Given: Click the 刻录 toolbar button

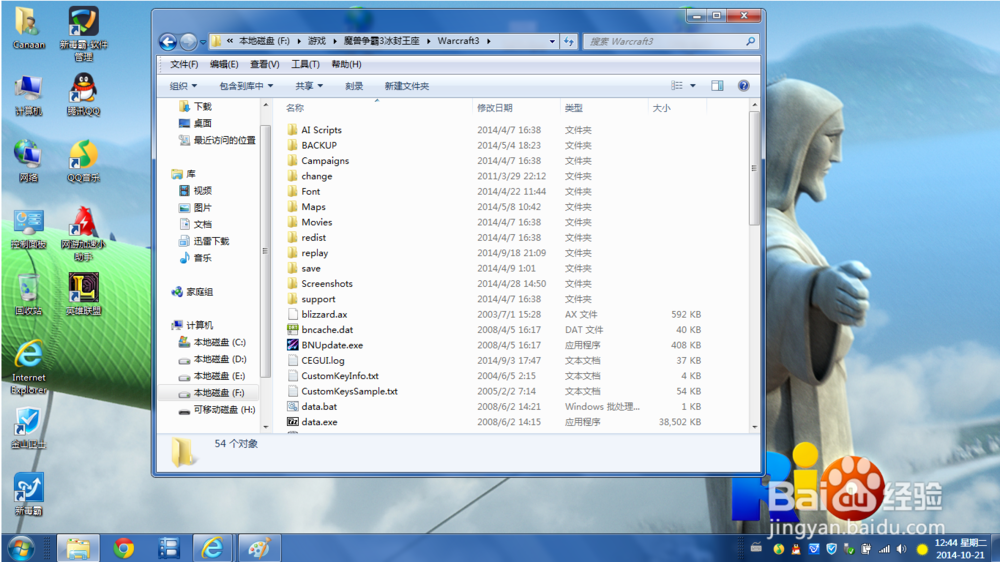Looking at the screenshot, I should coord(354,86).
